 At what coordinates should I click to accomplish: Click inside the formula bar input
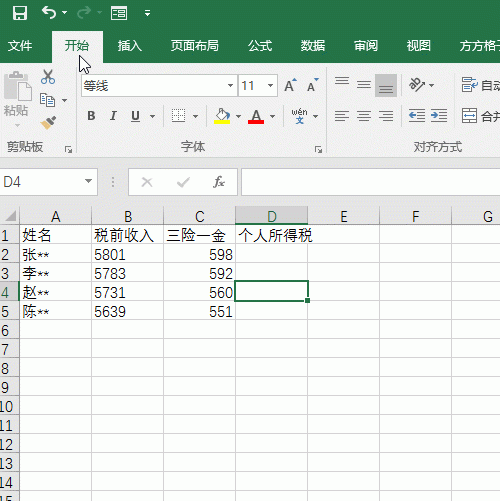coord(371,182)
